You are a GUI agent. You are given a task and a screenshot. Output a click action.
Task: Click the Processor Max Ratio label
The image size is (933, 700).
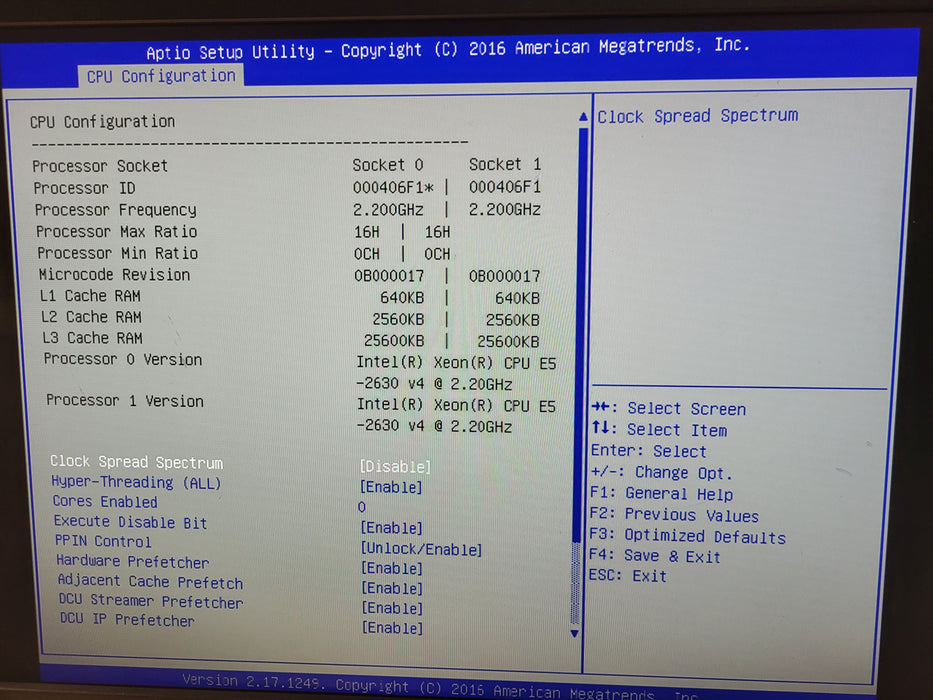117,232
